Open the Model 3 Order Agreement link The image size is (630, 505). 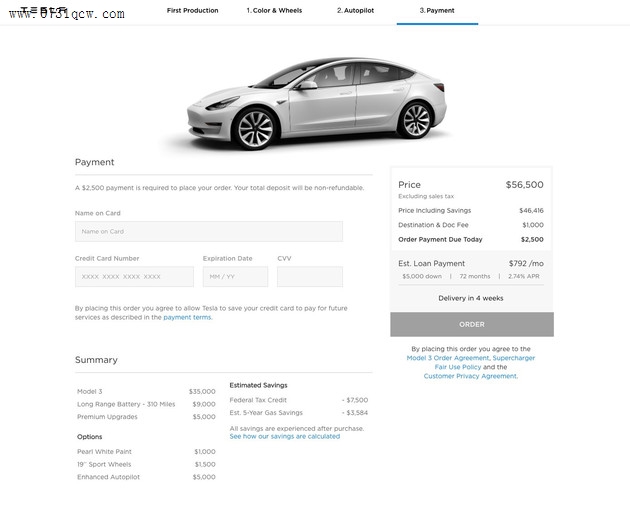click(x=448, y=358)
